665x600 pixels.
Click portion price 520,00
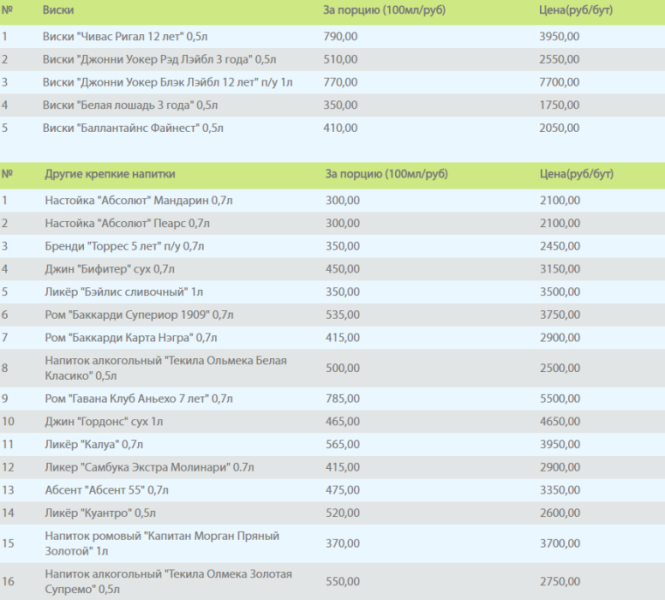pos(343,513)
